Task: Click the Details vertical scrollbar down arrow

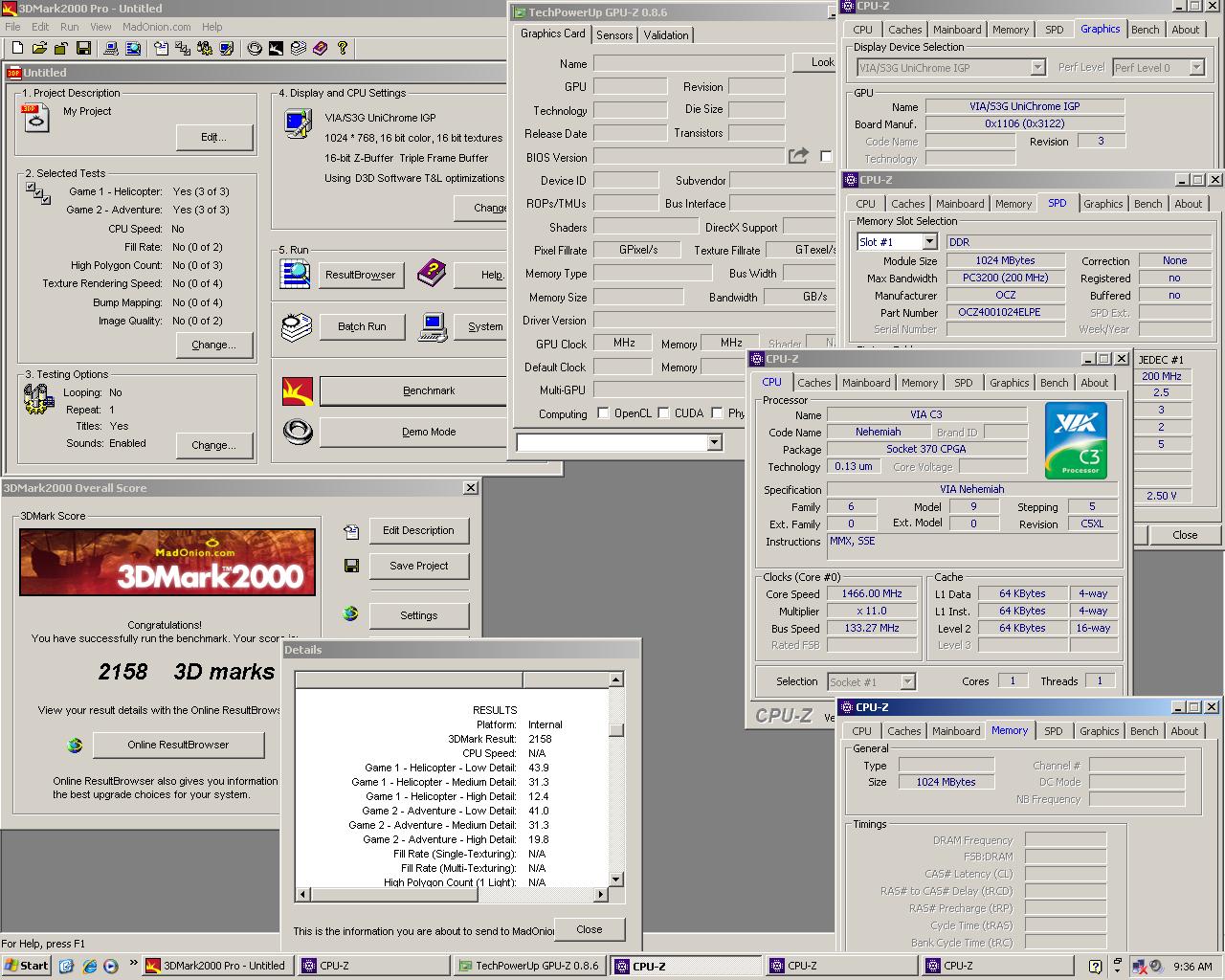Action: coord(616,880)
